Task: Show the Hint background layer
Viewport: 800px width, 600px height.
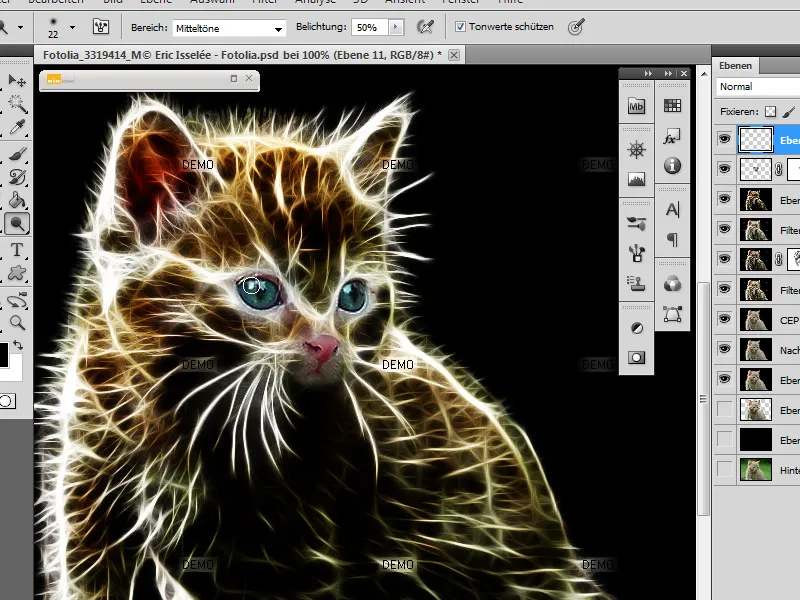Action: [724, 469]
